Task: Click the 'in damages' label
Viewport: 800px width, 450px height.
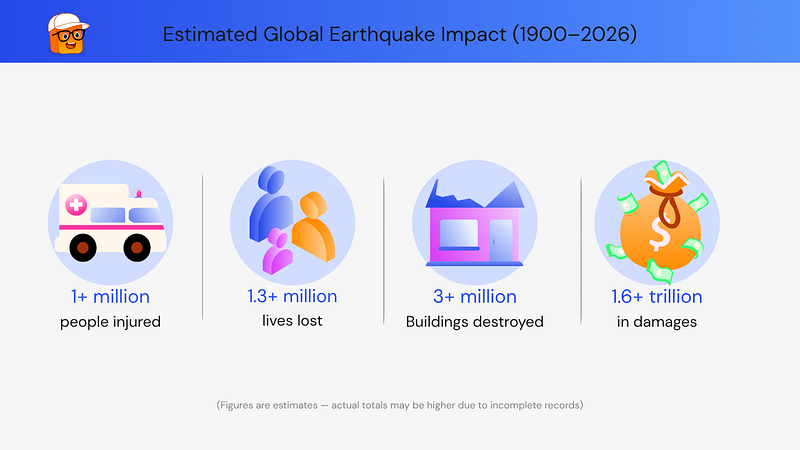Action: coord(657,322)
